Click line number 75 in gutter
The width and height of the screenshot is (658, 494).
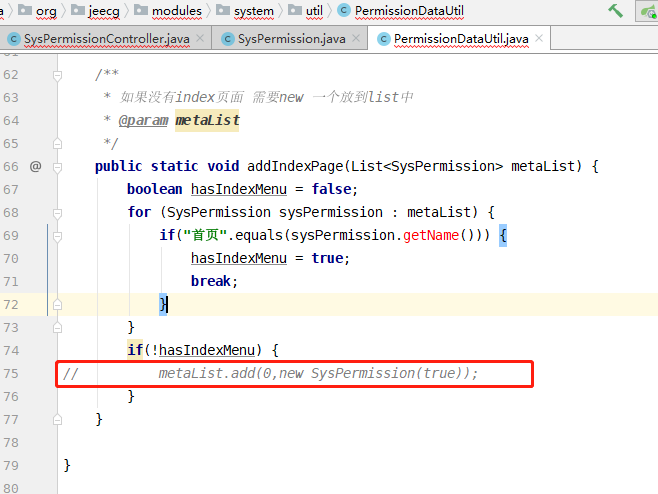pyautogui.click(x=11, y=373)
